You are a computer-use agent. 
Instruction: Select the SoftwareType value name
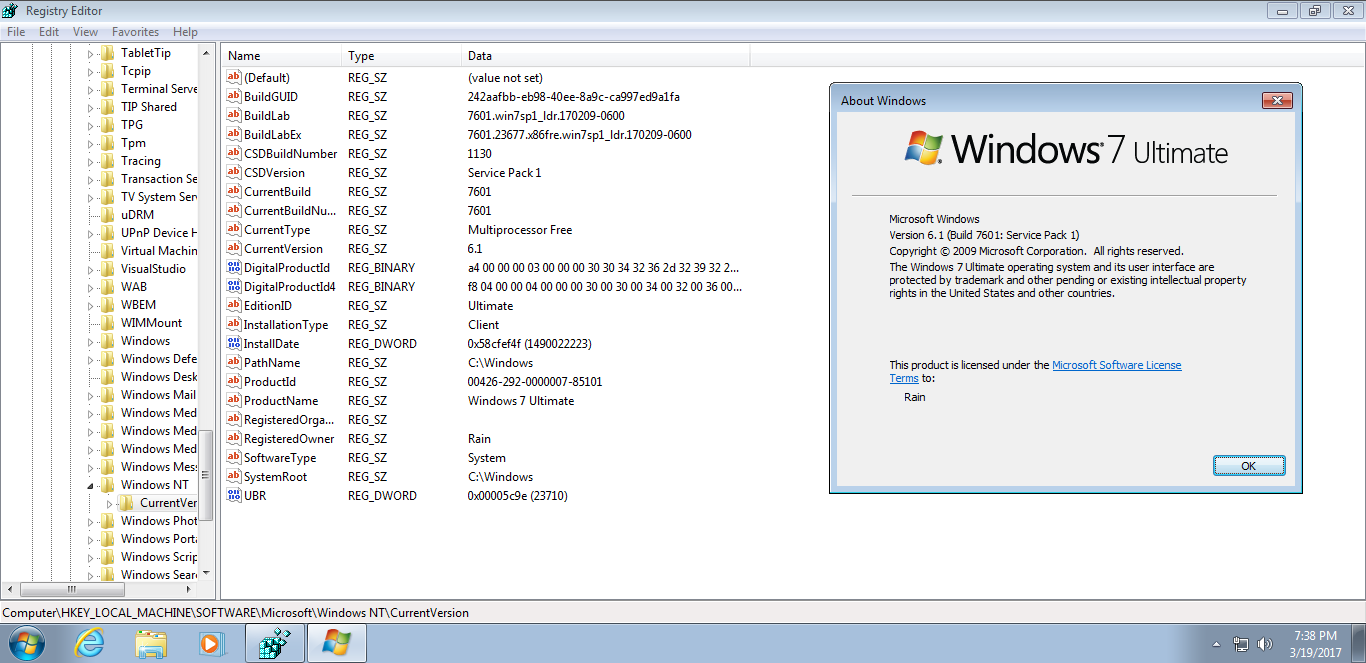[280, 458]
